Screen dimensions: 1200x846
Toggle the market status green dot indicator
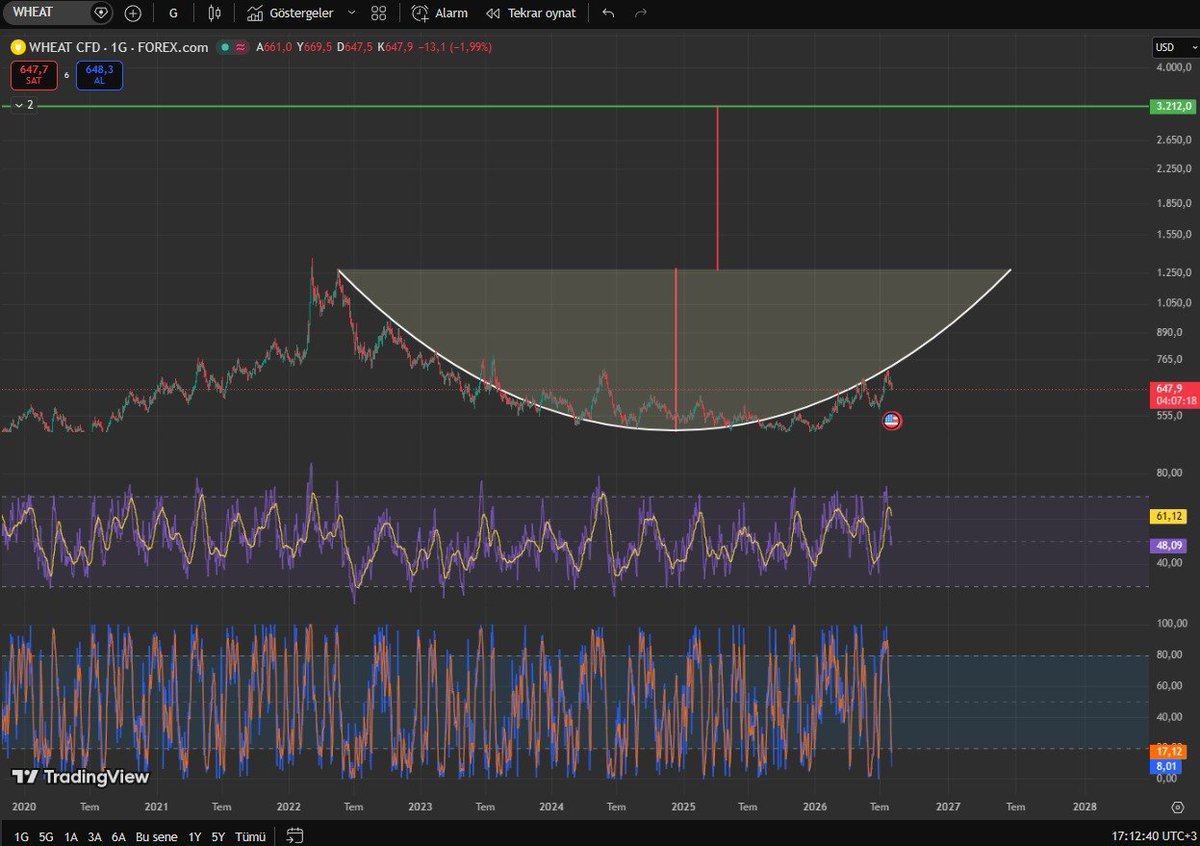tap(227, 47)
